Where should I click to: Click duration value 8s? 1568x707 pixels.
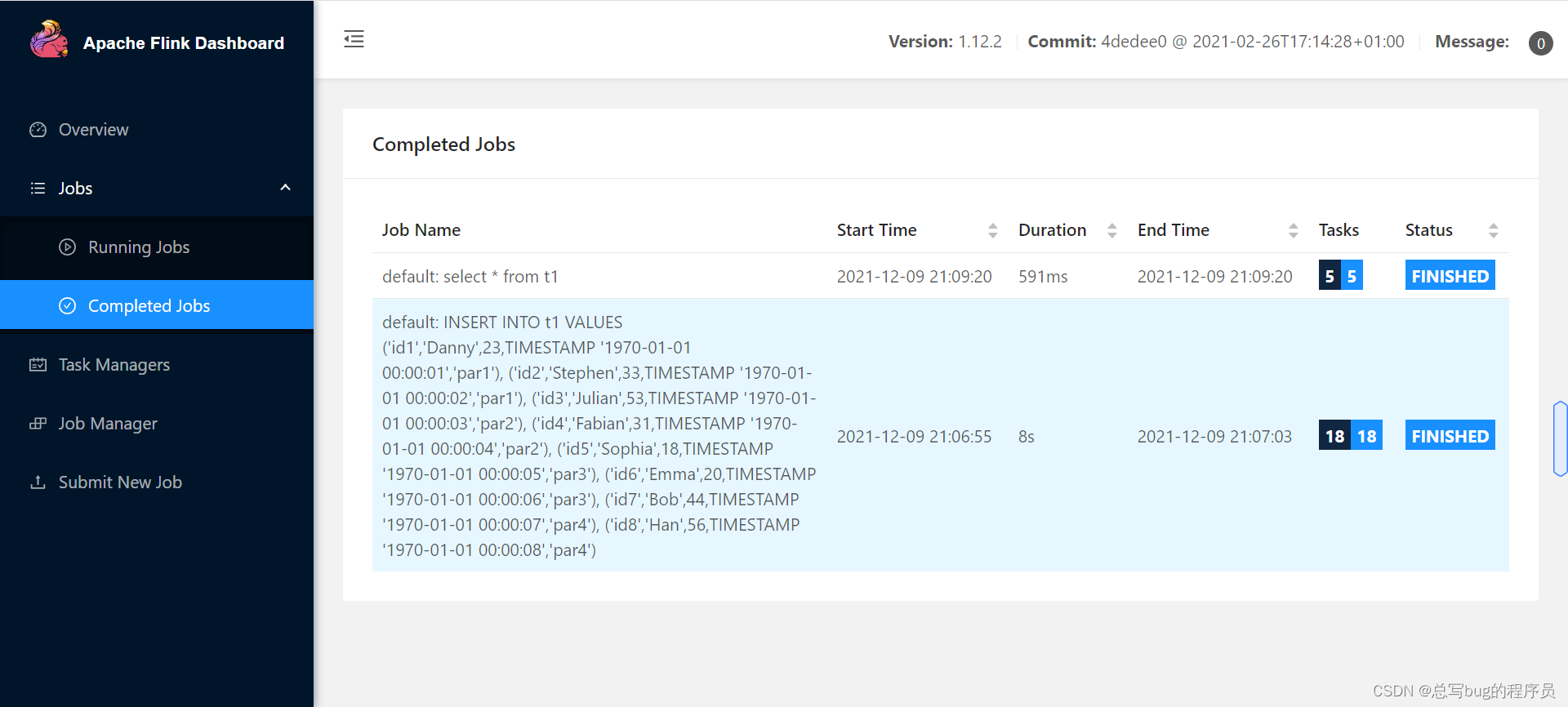tap(1027, 437)
